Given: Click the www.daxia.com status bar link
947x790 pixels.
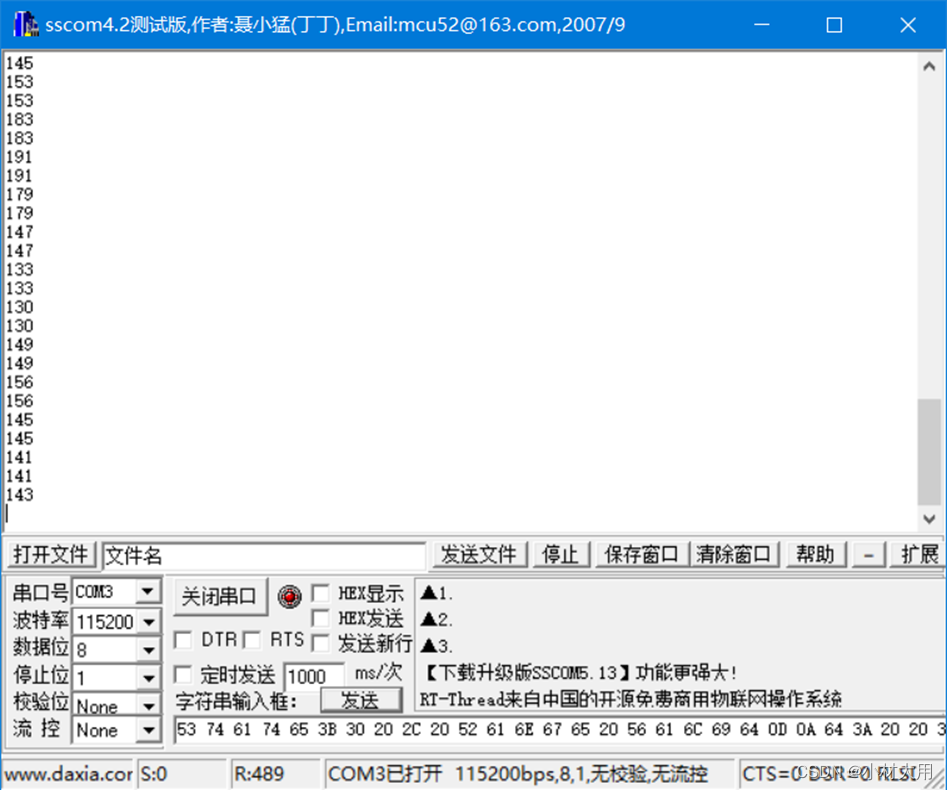Looking at the screenshot, I should pyautogui.click(x=68, y=774).
